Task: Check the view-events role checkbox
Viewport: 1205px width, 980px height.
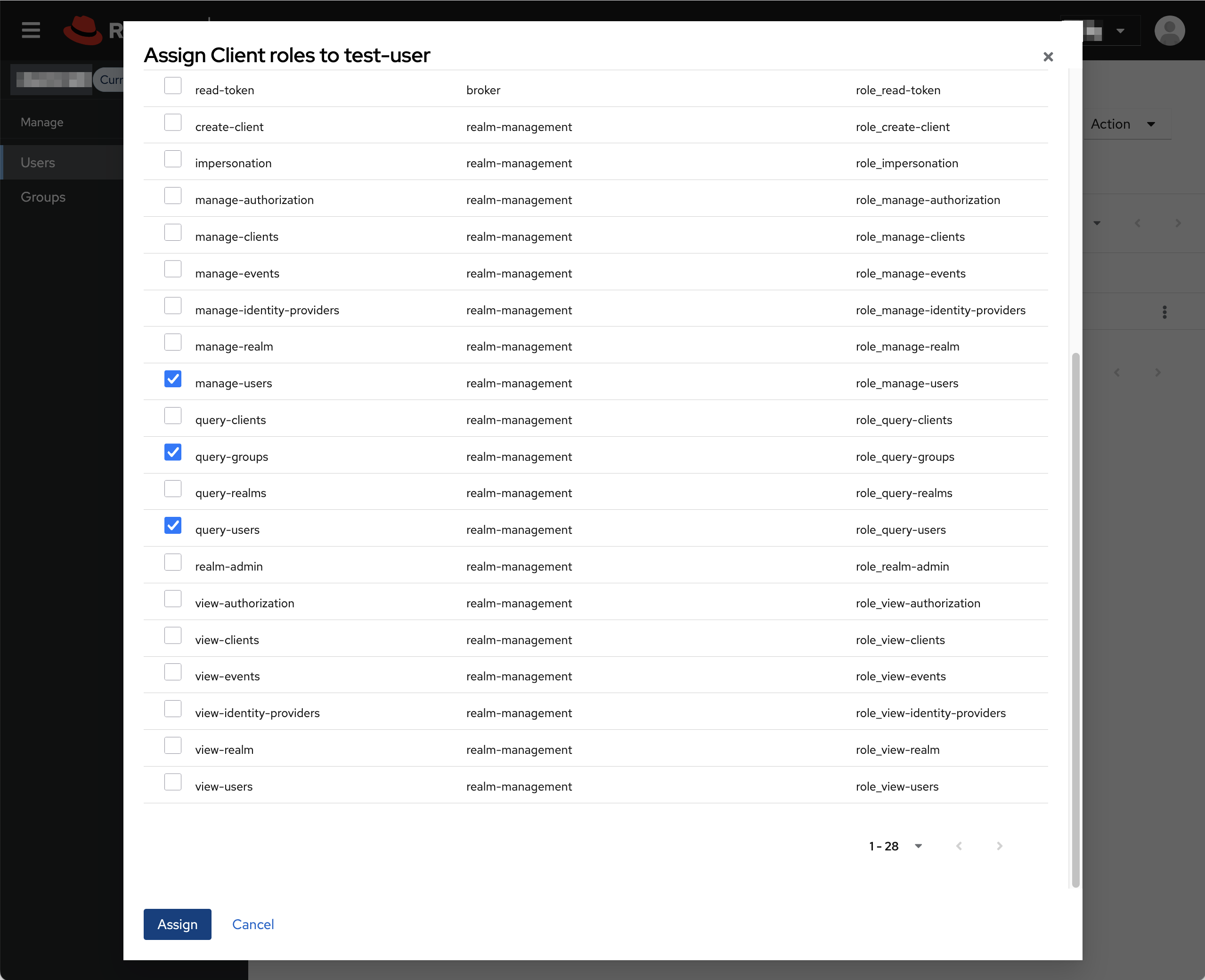Action: click(x=173, y=672)
